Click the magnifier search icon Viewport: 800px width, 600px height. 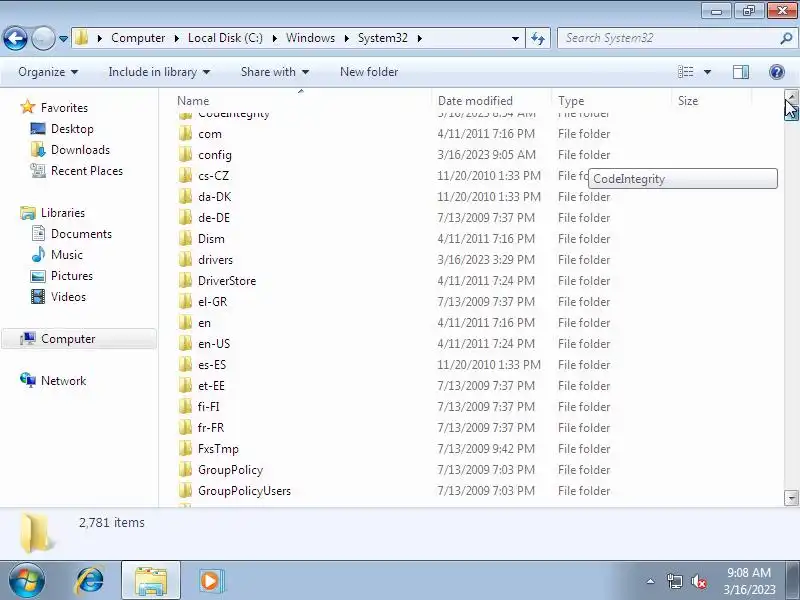click(x=786, y=38)
